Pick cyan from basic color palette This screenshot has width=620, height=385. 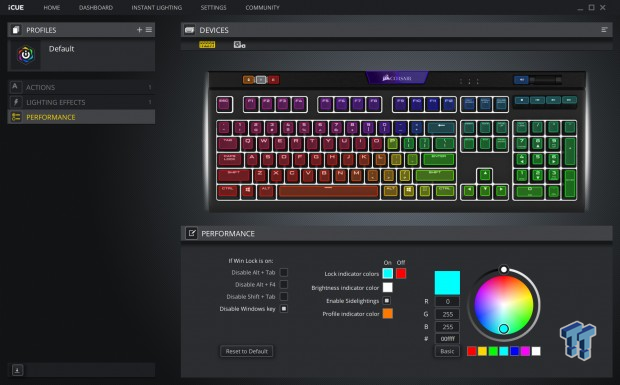503,351
